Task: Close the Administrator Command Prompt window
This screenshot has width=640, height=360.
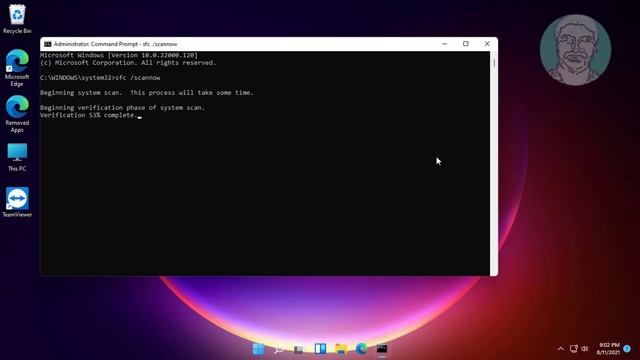Action: [487, 44]
